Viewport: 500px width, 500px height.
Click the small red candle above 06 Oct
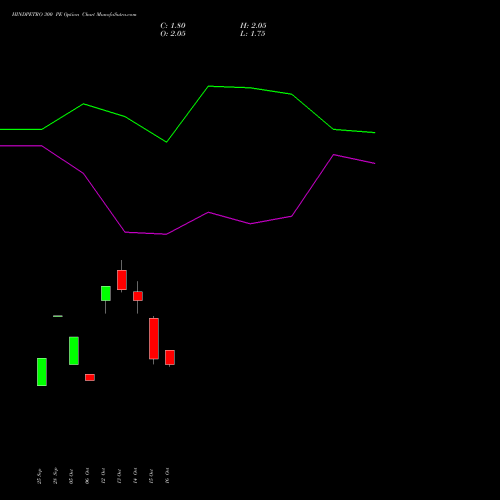[90, 377]
